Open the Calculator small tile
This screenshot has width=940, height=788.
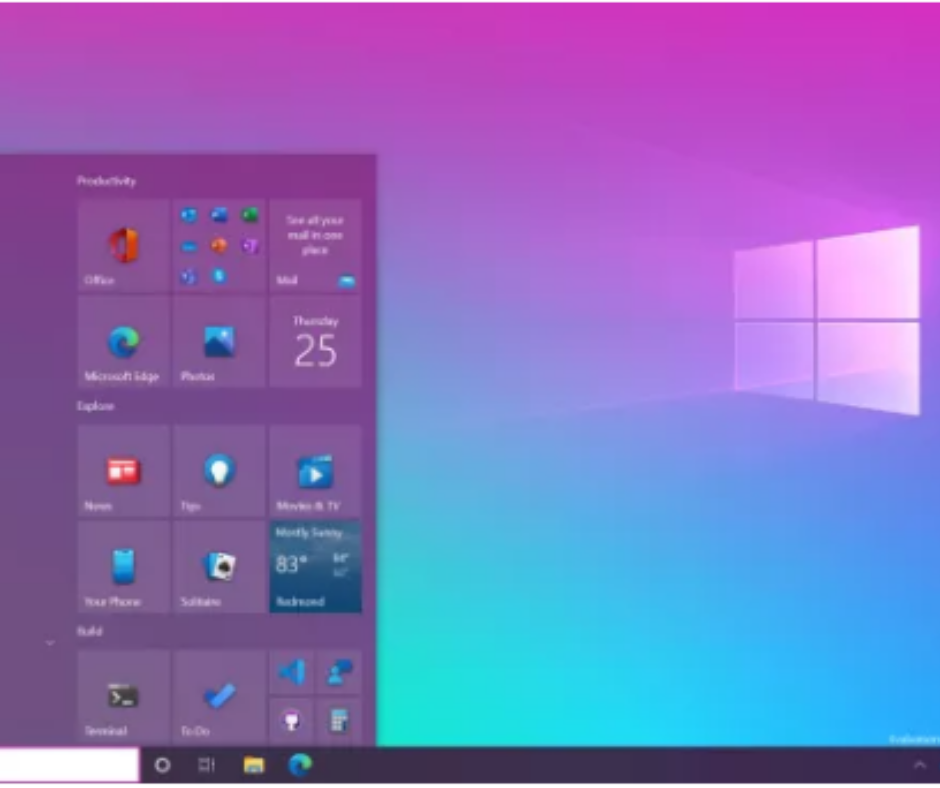tap(339, 721)
